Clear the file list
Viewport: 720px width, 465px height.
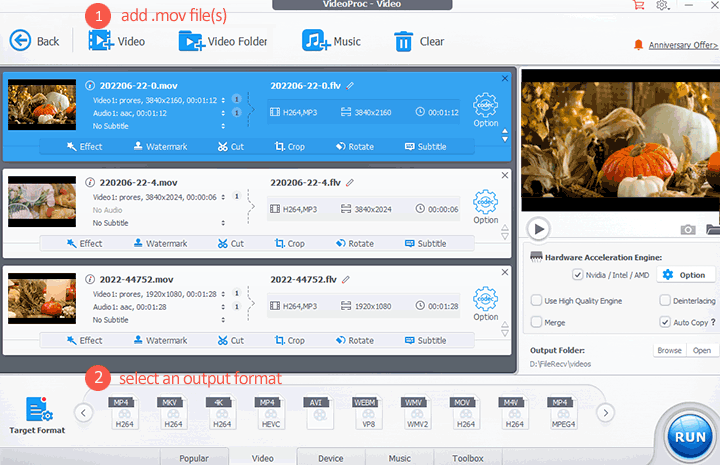419,41
